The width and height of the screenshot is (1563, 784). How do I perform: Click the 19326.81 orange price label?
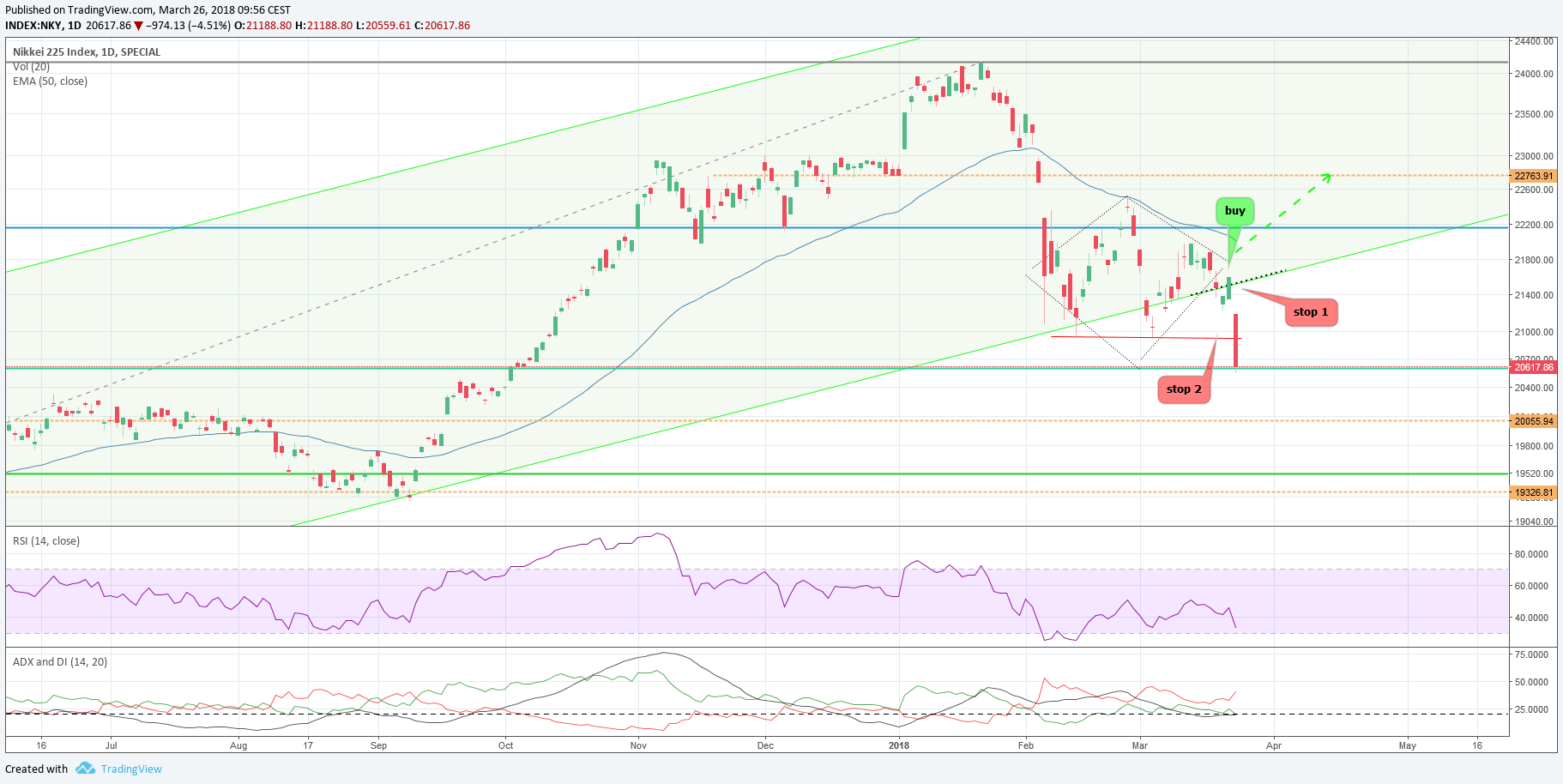[1533, 493]
